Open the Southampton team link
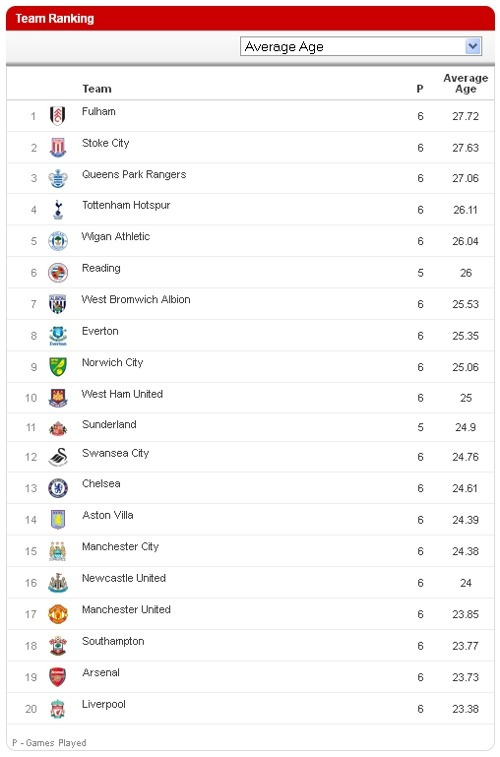 click(x=113, y=641)
